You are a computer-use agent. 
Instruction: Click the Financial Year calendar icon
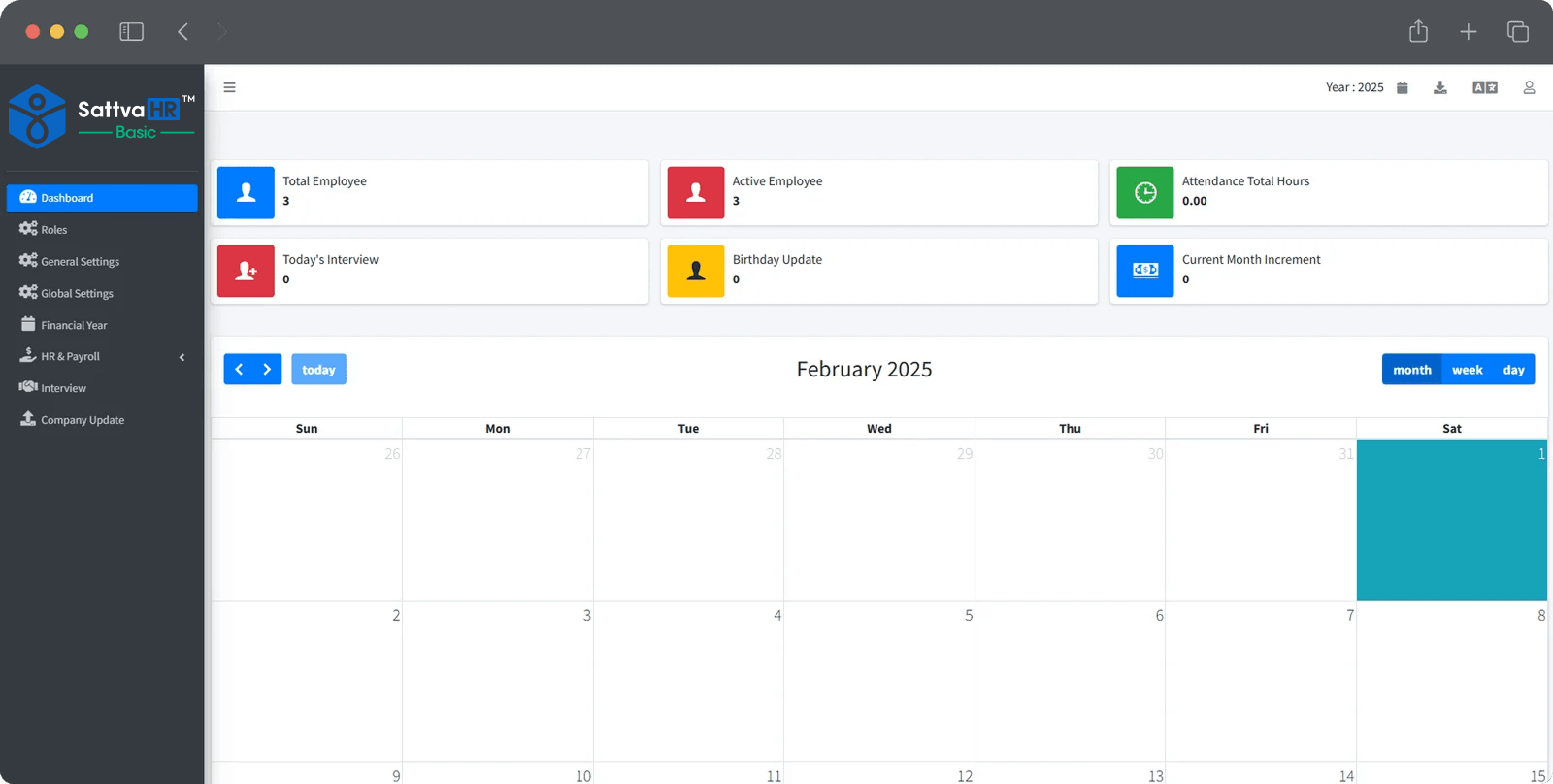pos(28,324)
